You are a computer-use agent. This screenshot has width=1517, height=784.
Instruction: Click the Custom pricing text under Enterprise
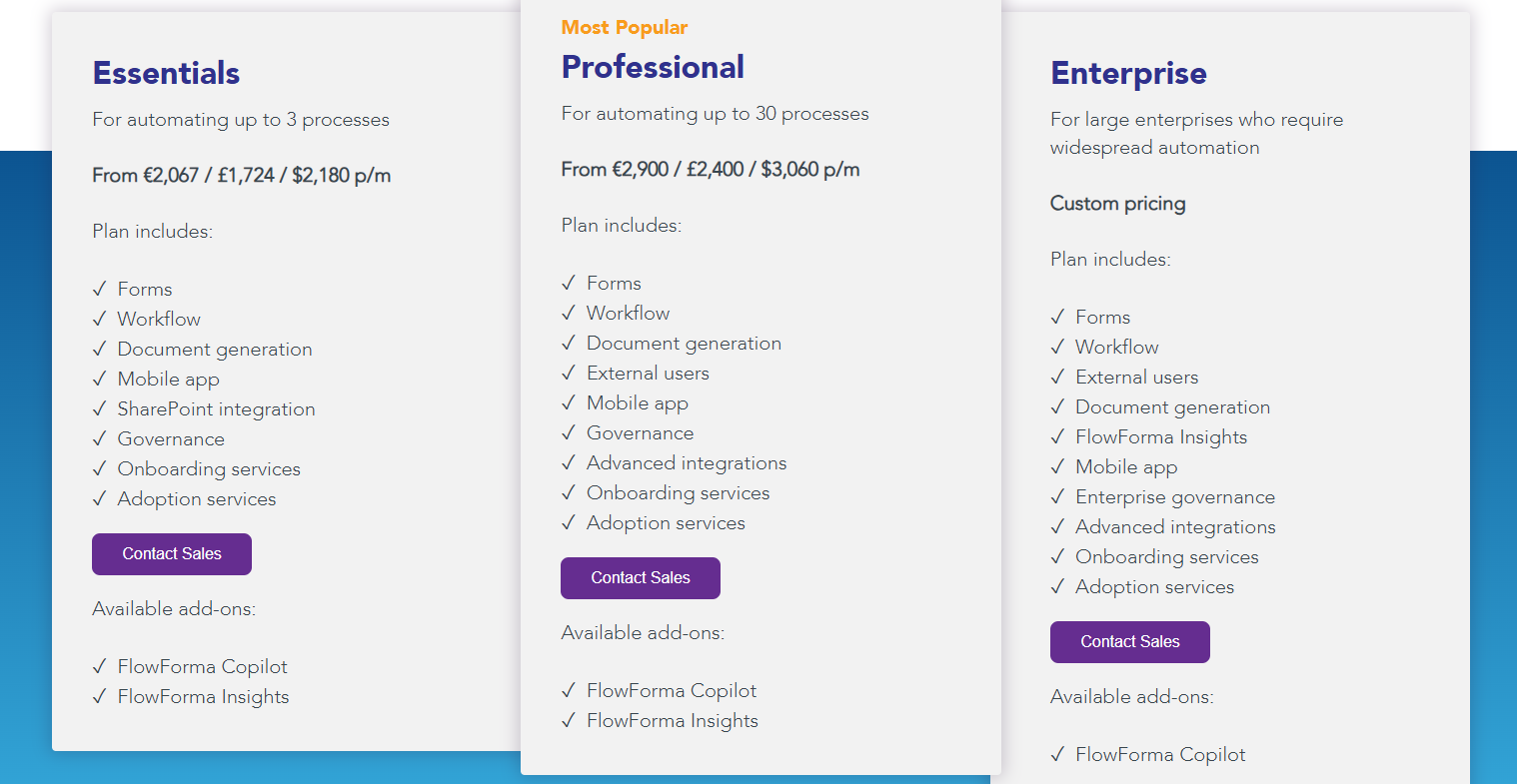click(1117, 203)
